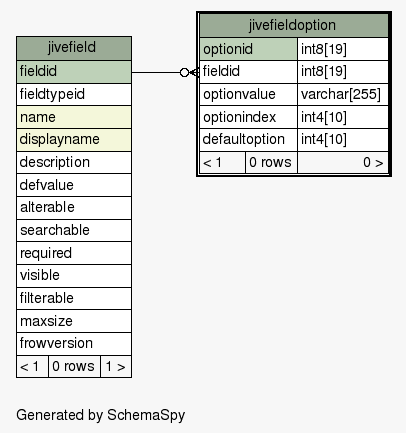Select the fieldtypeid column in jivefield
Image resolution: width=406 pixels, height=433 pixels.
point(74,95)
